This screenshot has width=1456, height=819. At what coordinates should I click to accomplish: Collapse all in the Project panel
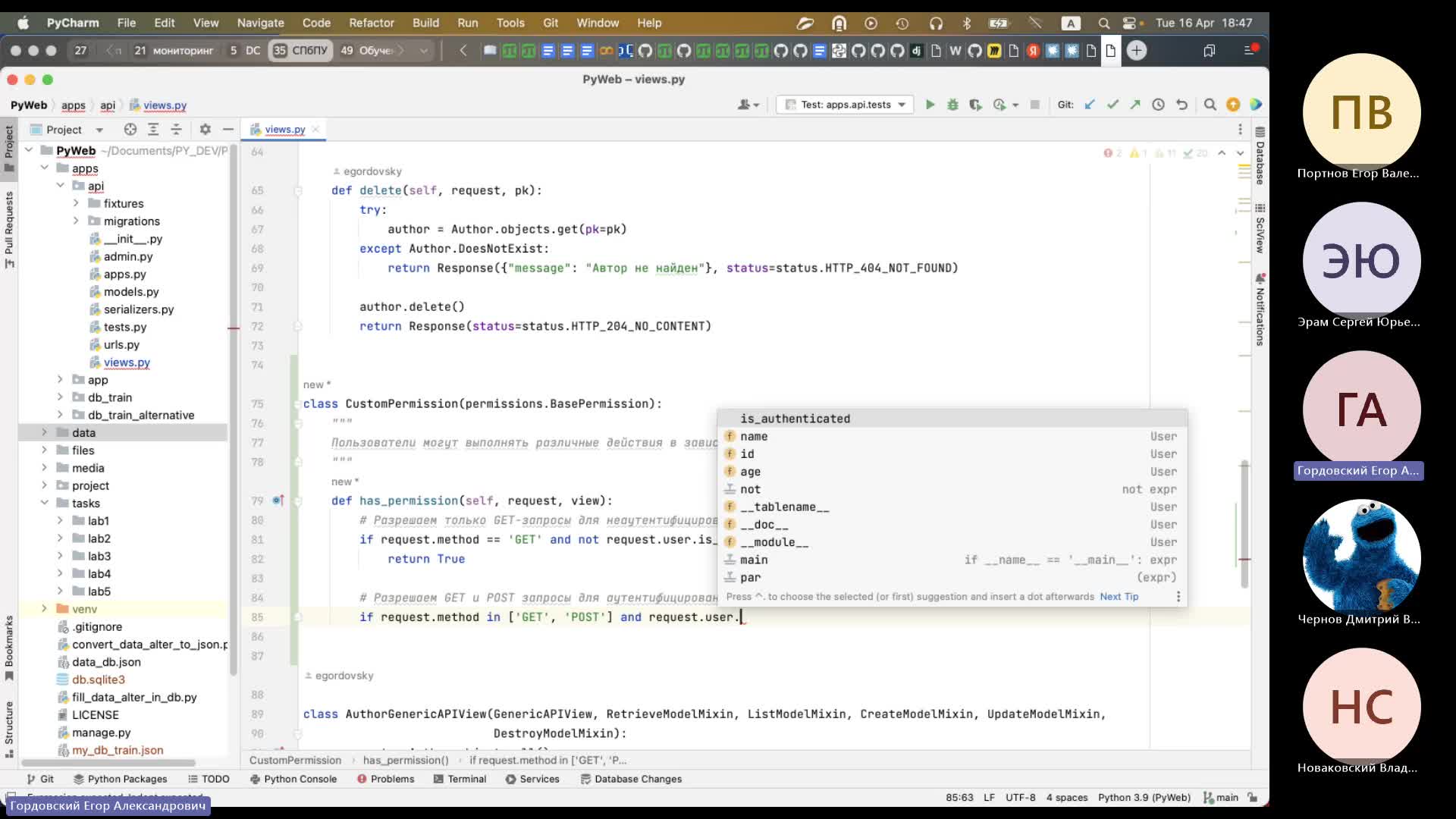pyautogui.click(x=176, y=130)
